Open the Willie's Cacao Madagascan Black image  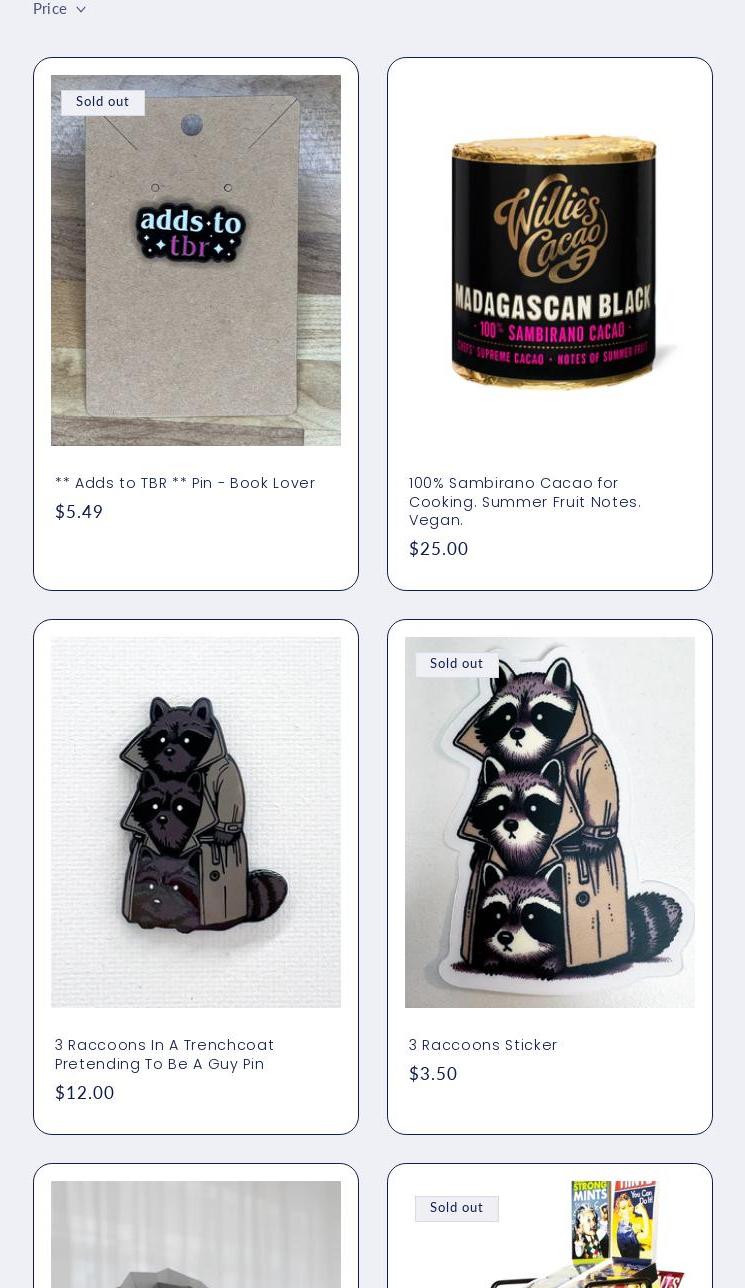[550, 260]
